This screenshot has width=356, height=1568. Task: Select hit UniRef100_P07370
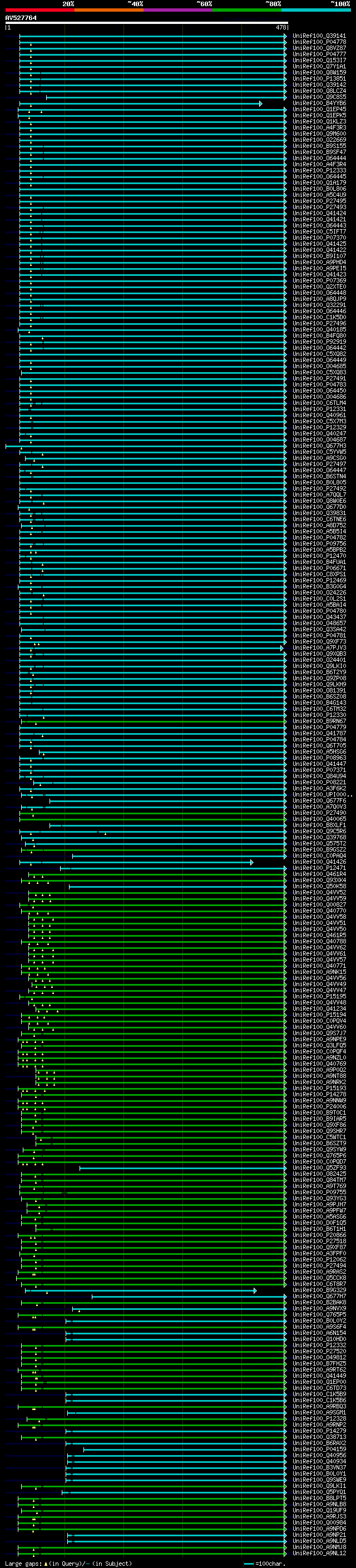319,238
